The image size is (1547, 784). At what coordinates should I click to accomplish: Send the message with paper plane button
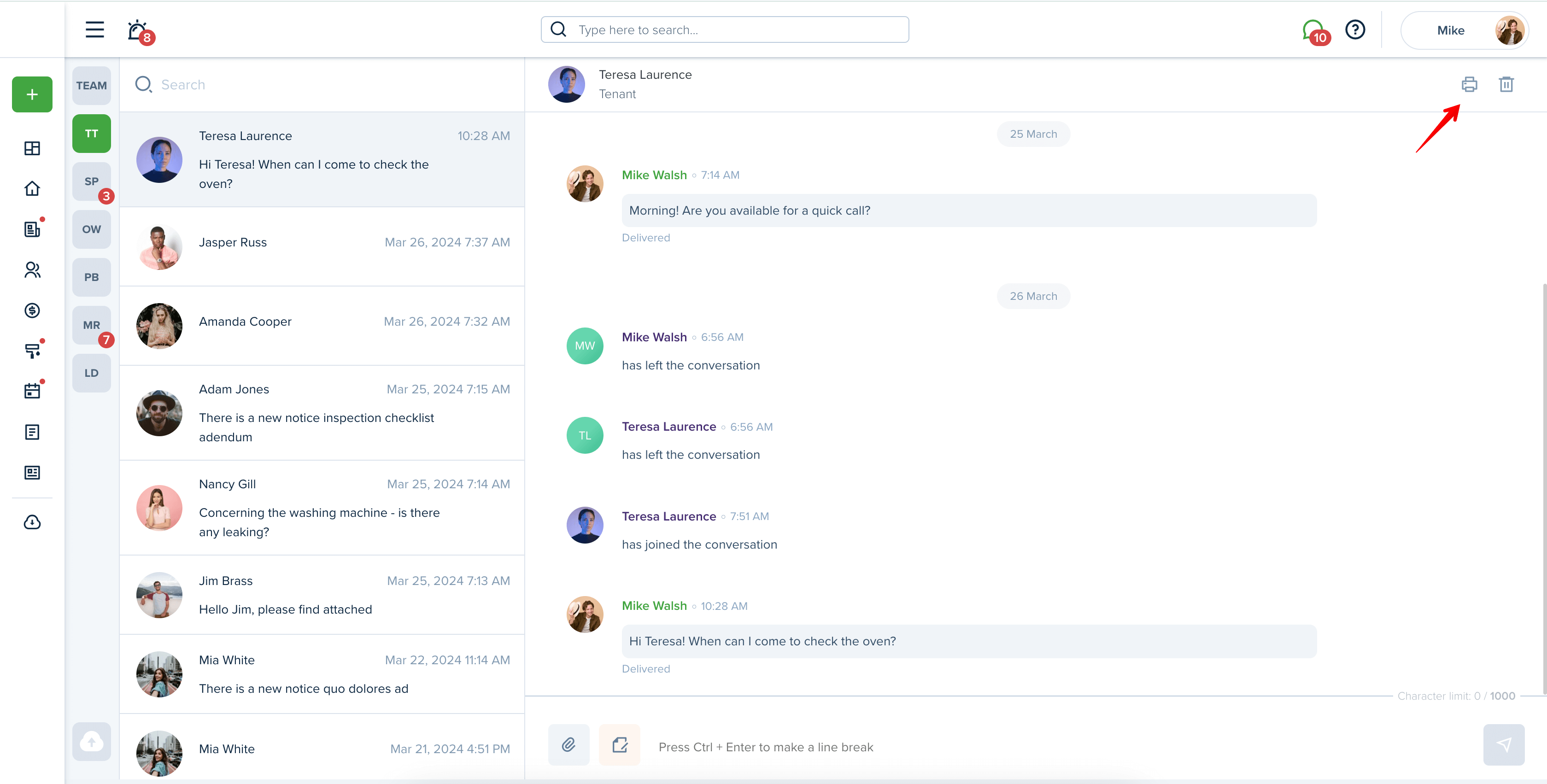pos(1504,745)
